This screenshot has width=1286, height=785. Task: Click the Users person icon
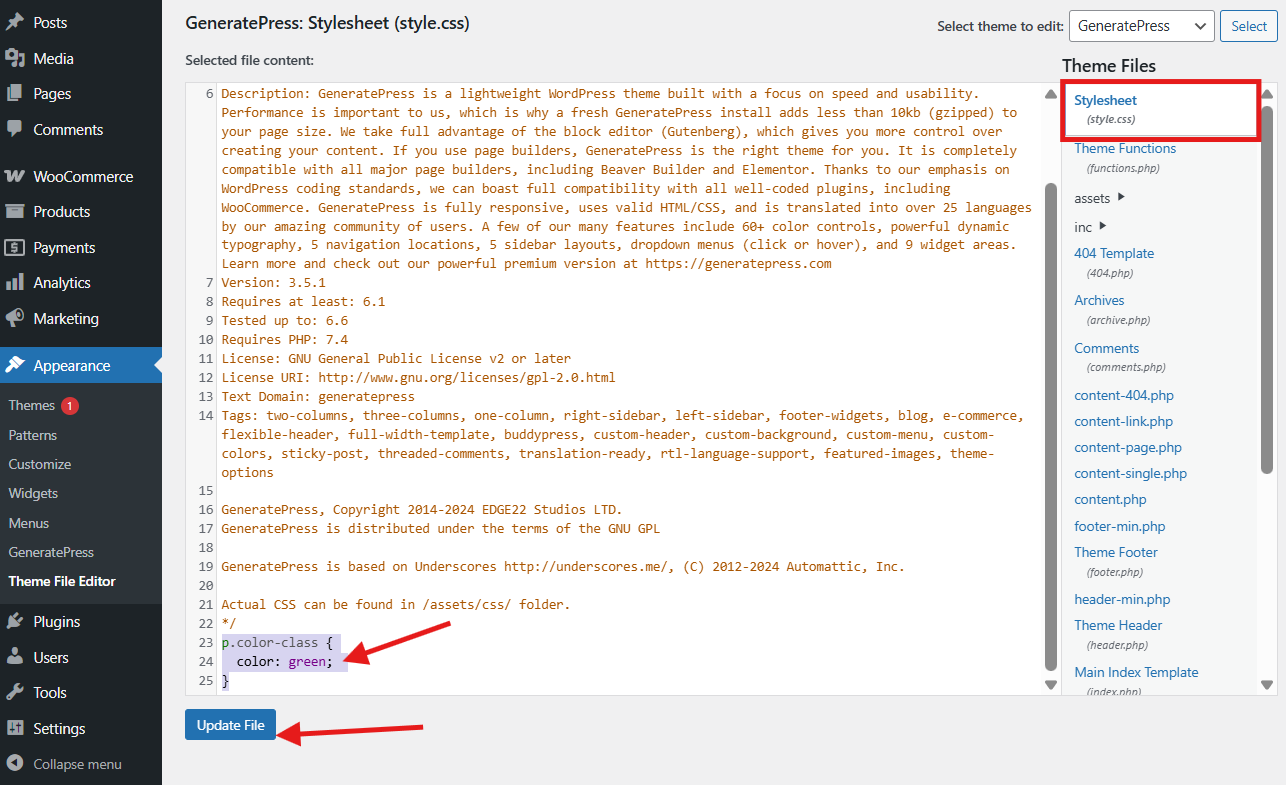click(15, 657)
